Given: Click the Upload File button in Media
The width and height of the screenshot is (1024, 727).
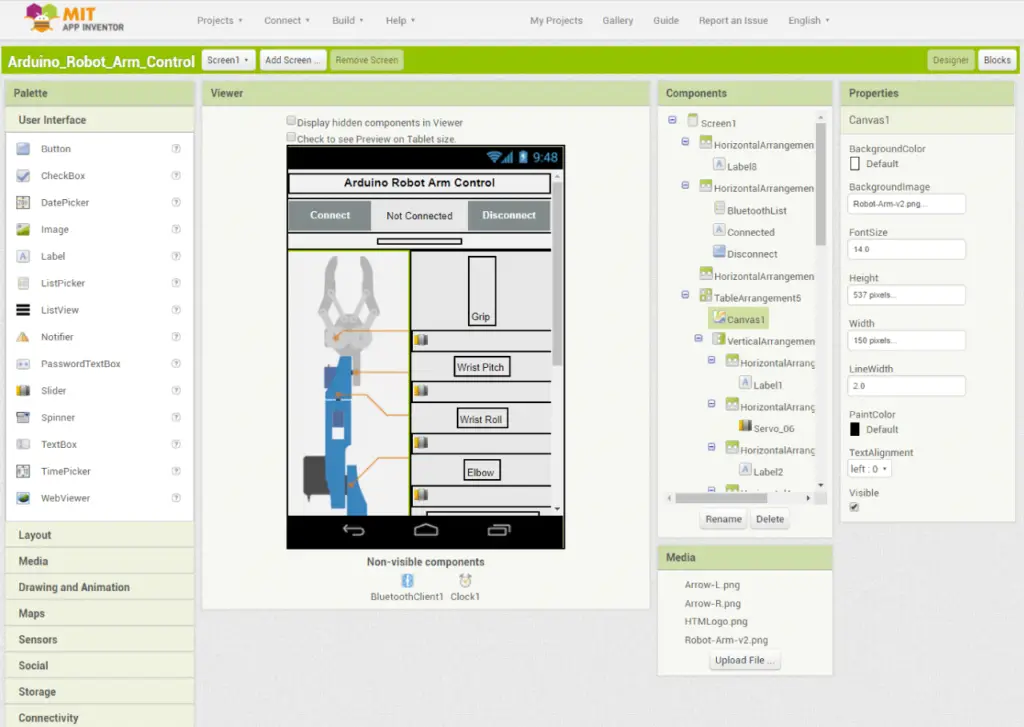Looking at the screenshot, I should coord(745,660).
